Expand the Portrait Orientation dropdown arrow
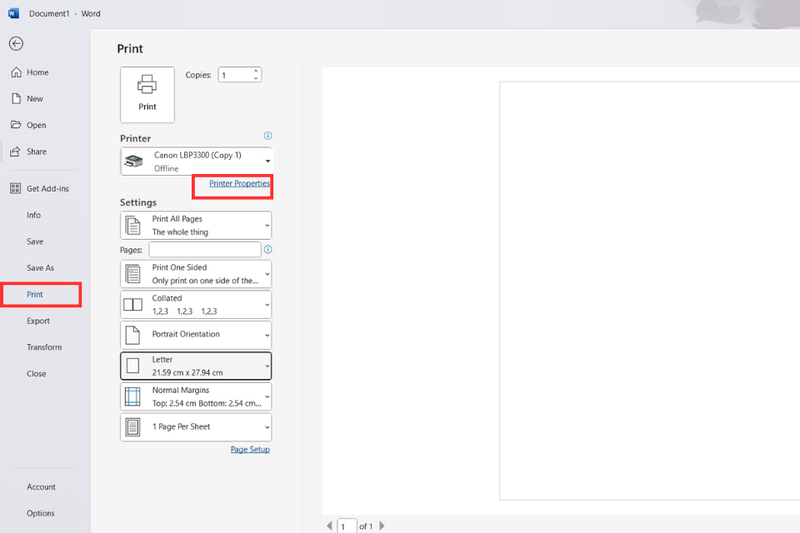 point(267,335)
